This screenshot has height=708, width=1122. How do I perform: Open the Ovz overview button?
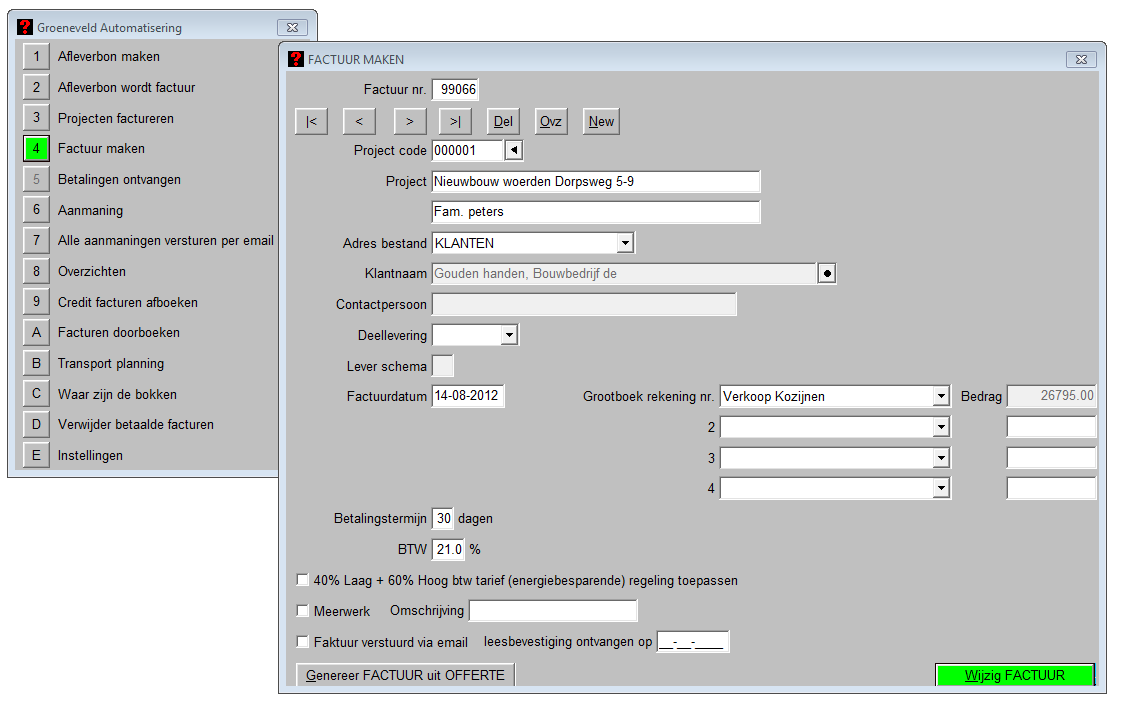coord(551,121)
